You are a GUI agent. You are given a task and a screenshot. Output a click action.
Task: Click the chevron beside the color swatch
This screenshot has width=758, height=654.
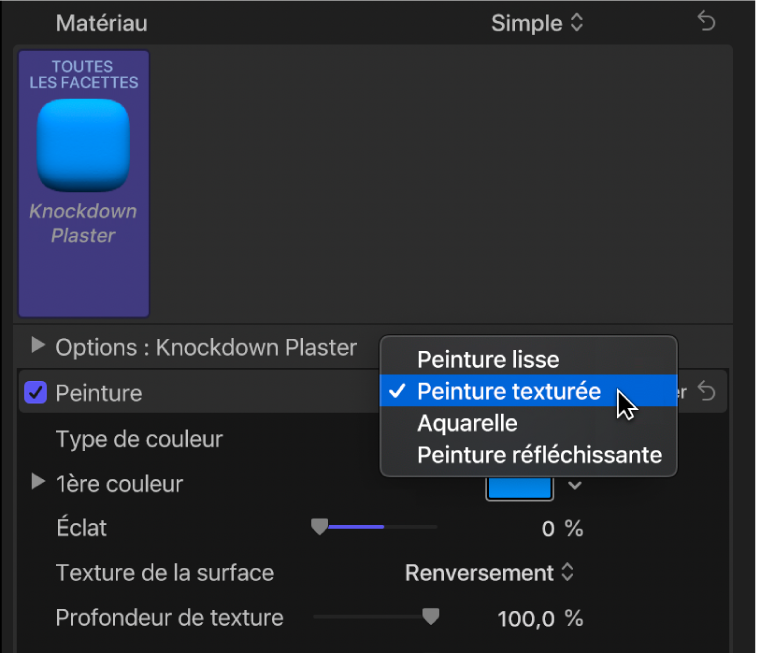point(575,486)
